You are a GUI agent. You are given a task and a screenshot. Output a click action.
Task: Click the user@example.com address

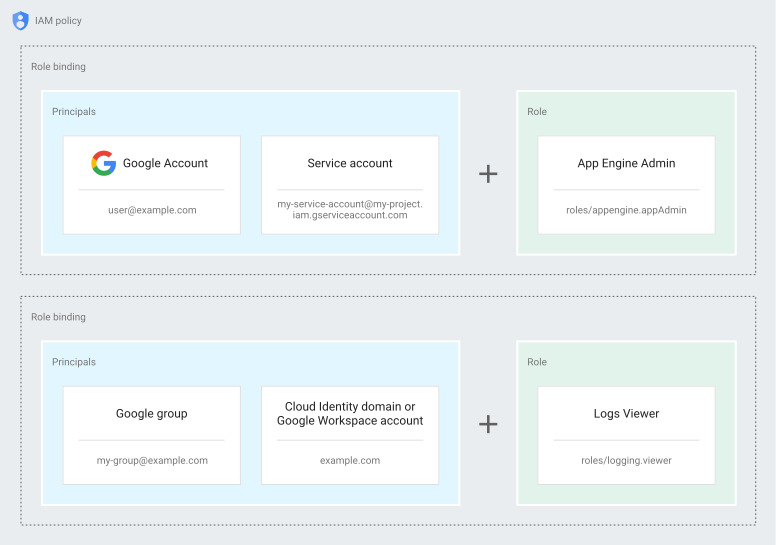pos(152,210)
